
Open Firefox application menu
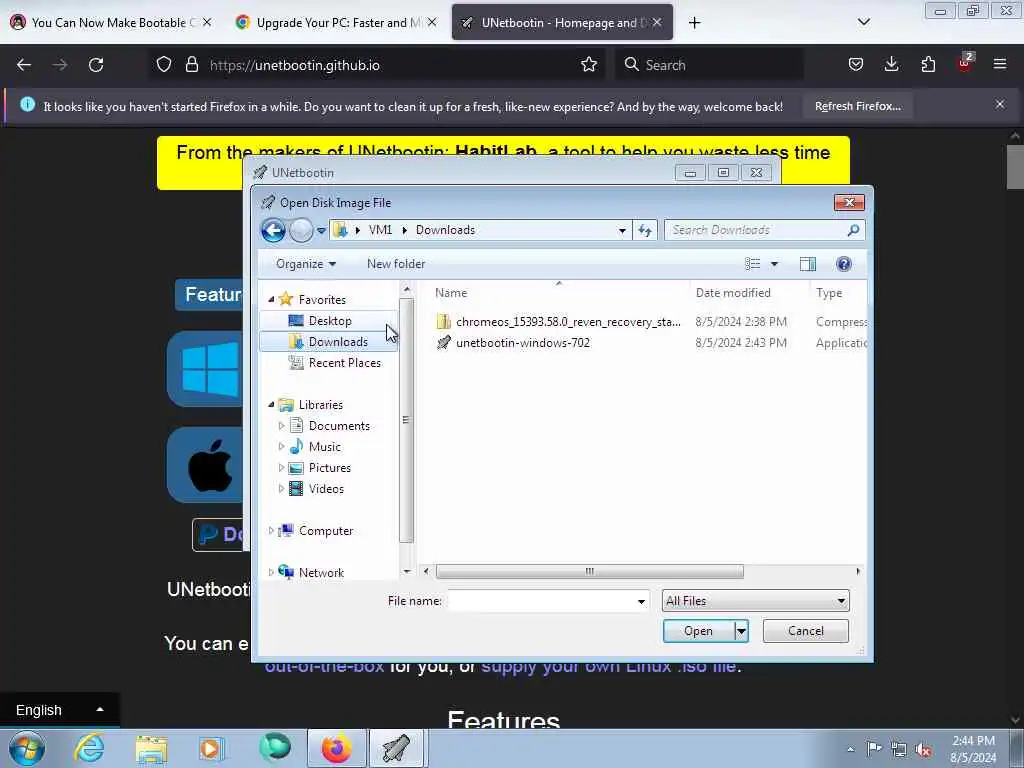point(1000,65)
